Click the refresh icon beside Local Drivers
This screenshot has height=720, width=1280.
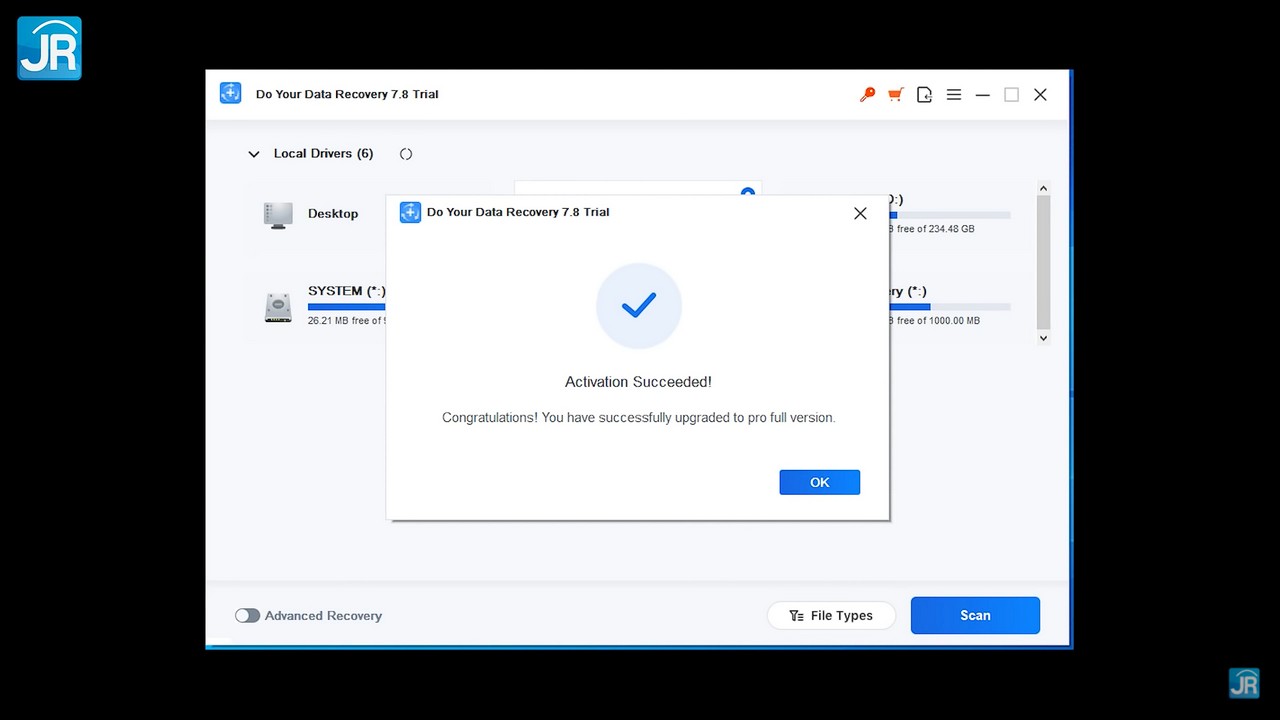click(x=406, y=154)
